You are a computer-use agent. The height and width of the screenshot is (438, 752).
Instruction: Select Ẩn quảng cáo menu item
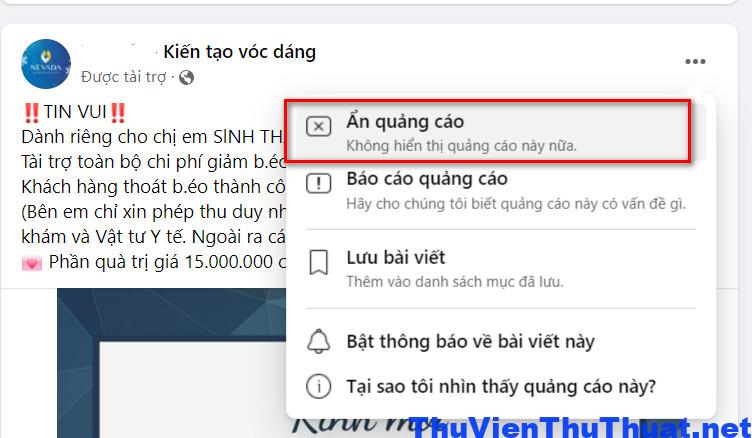point(488,132)
